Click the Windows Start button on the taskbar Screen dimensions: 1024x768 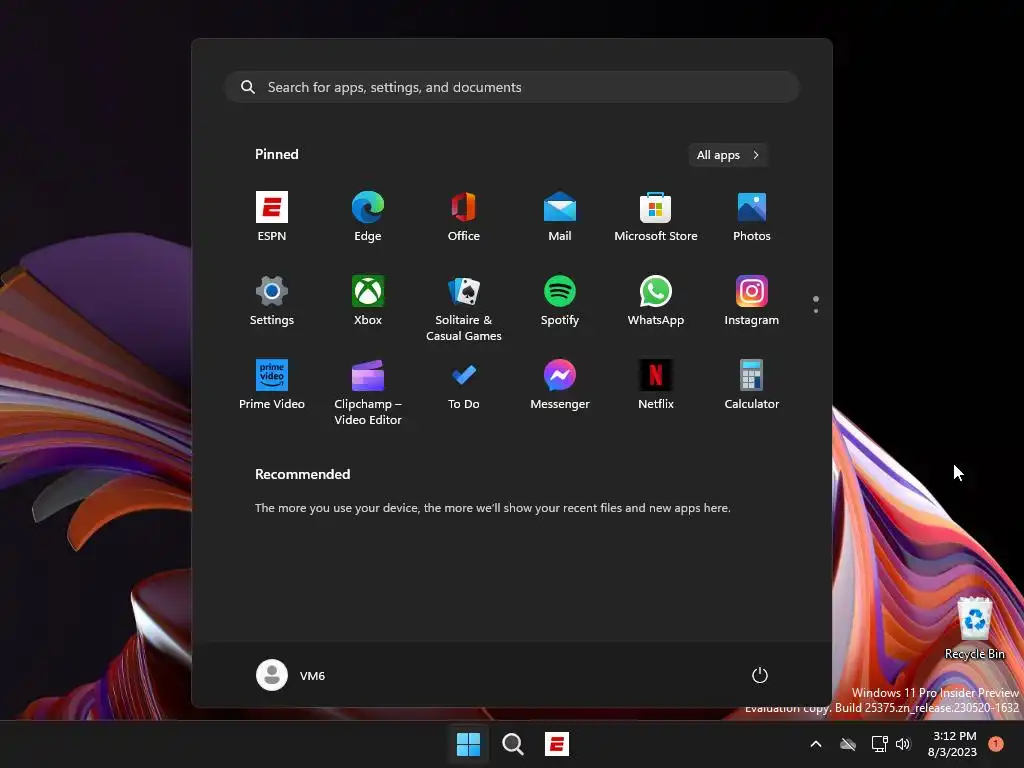[468, 744]
